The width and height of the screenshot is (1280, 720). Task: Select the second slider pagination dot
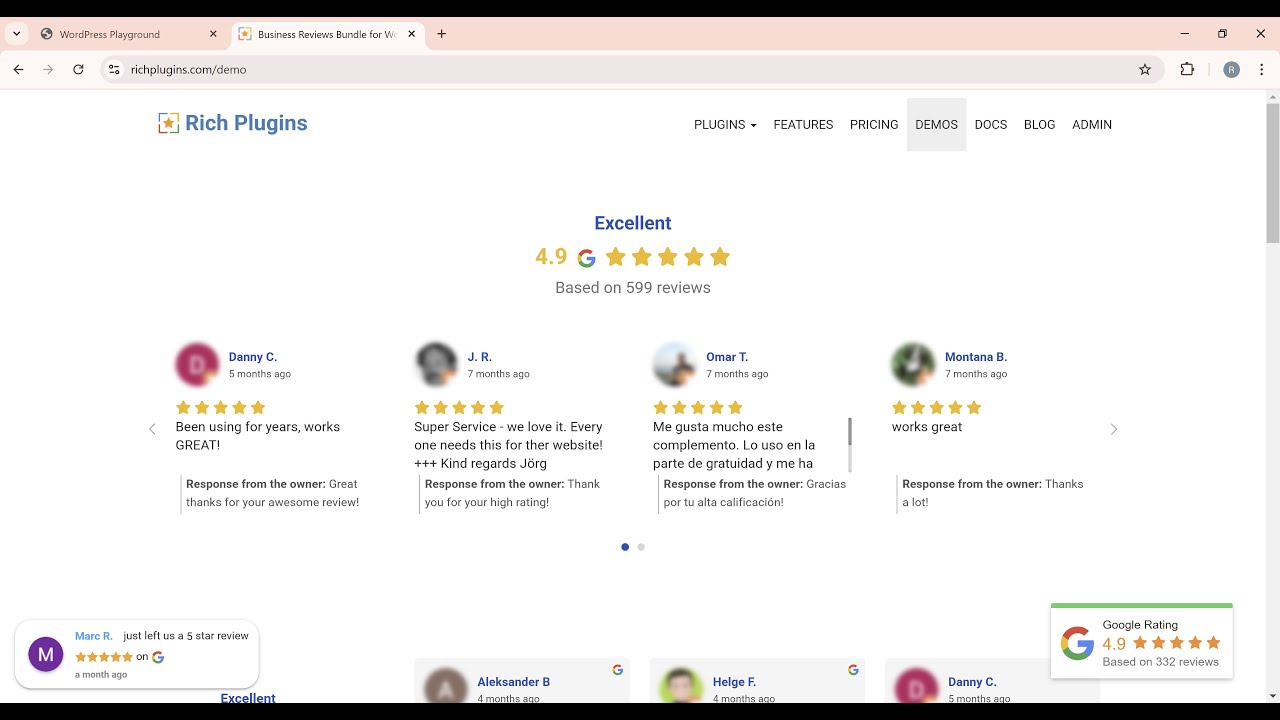[641, 547]
